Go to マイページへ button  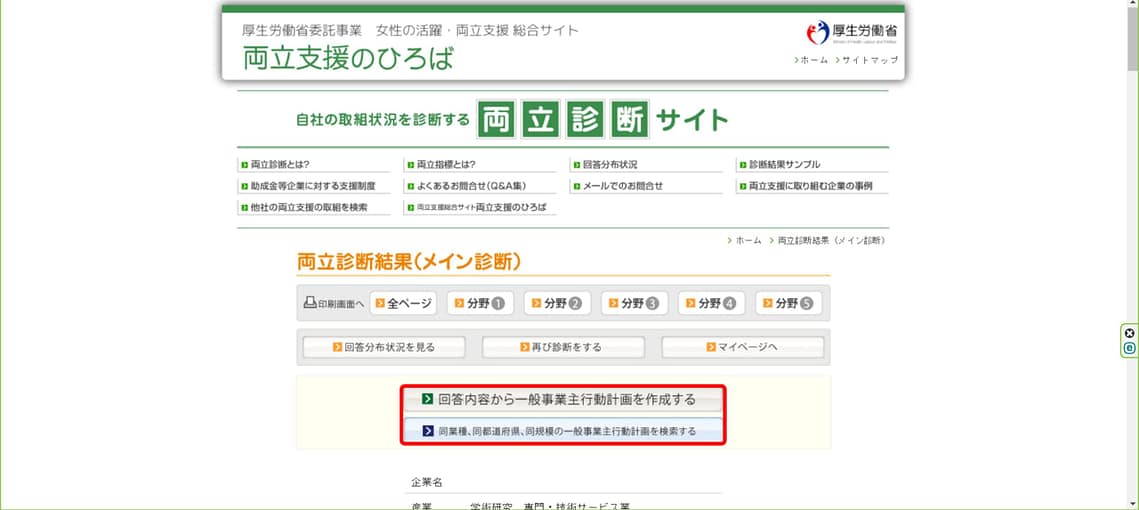(742, 347)
